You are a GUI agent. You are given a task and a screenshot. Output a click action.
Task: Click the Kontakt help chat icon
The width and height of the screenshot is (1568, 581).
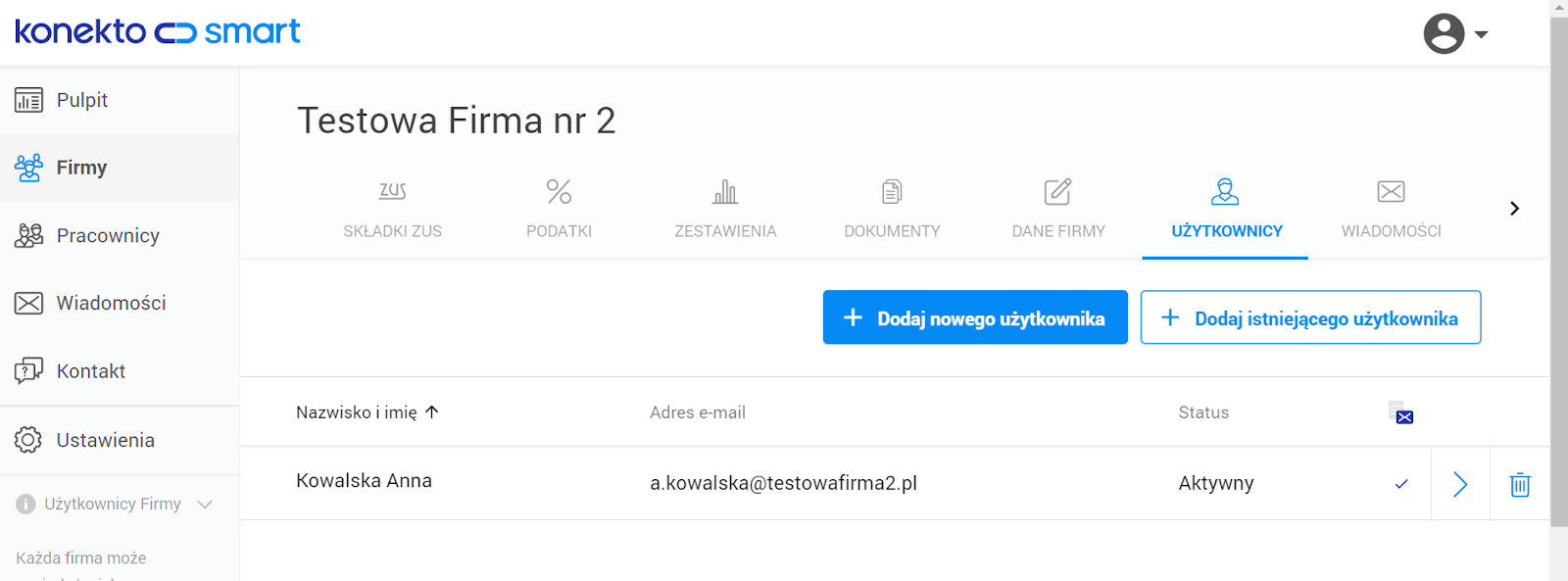click(28, 370)
